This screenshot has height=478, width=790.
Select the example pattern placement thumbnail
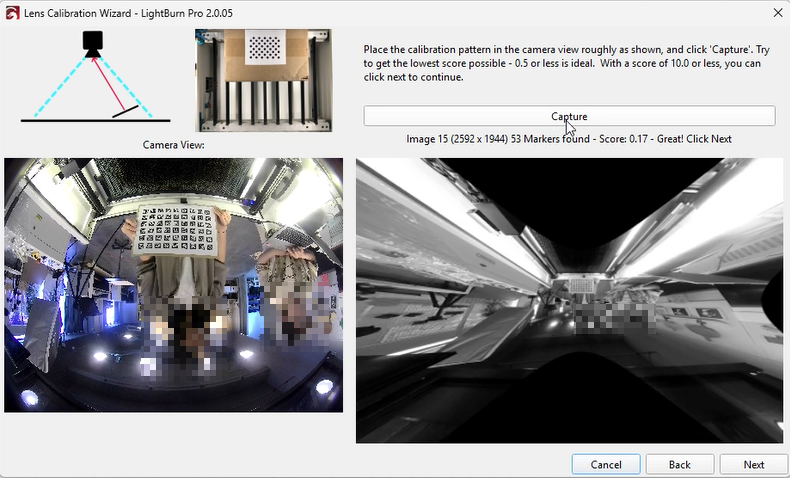click(265, 81)
